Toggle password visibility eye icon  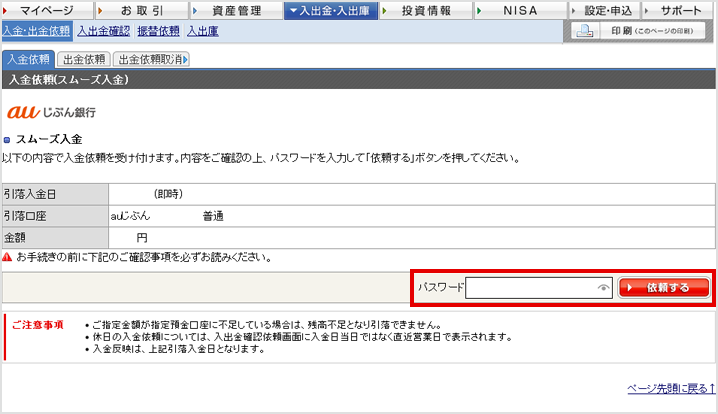coord(602,288)
